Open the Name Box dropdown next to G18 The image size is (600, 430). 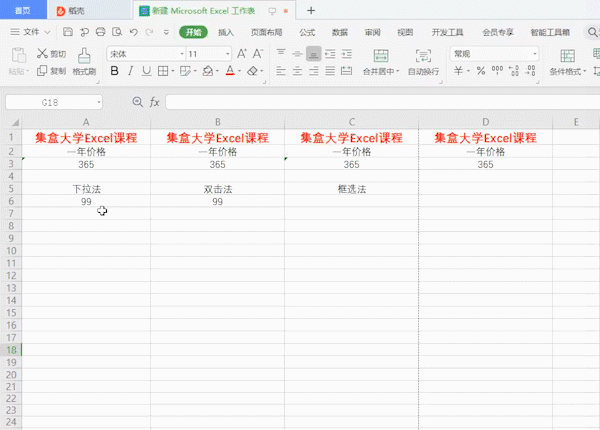pyautogui.click(x=99, y=102)
